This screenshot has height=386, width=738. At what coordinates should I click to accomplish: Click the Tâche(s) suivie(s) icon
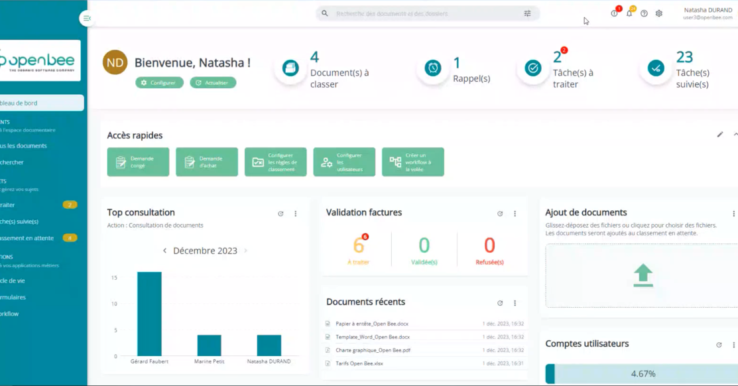pyautogui.click(x=656, y=68)
